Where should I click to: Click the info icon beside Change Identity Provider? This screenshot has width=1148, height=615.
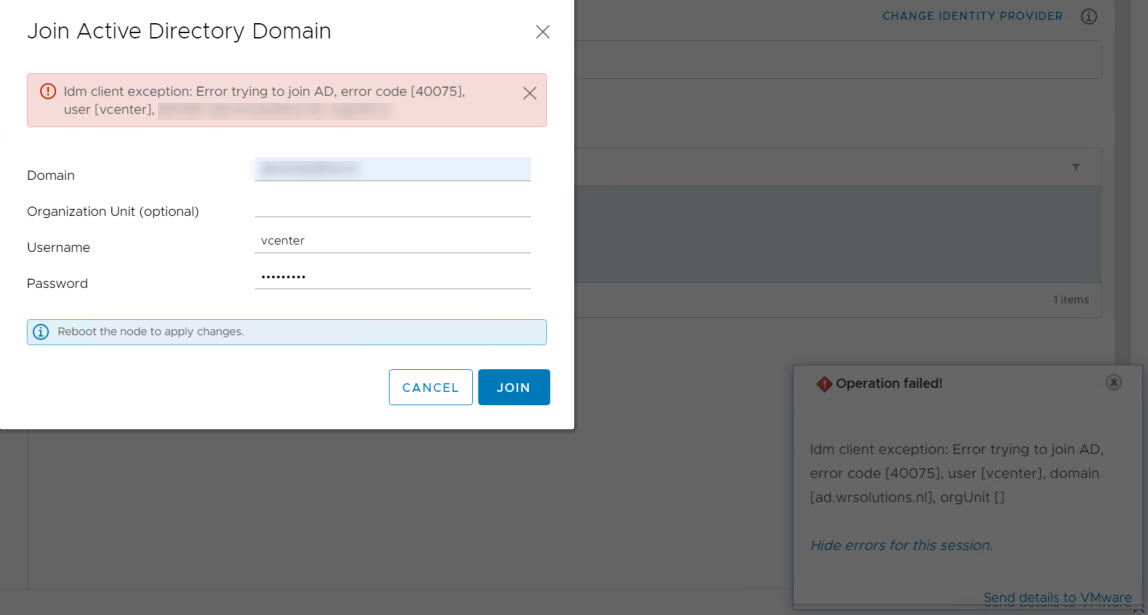(1089, 16)
